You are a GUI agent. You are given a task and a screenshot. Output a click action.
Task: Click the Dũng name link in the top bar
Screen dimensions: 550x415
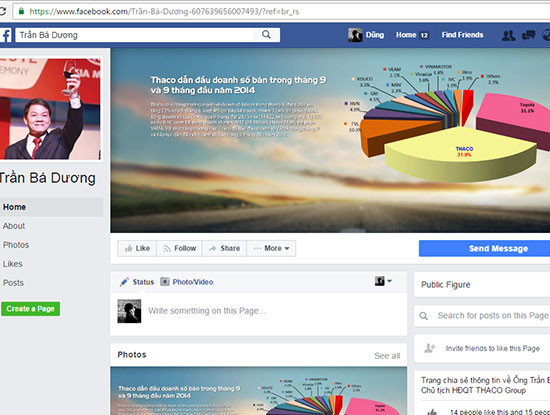pyautogui.click(x=375, y=35)
